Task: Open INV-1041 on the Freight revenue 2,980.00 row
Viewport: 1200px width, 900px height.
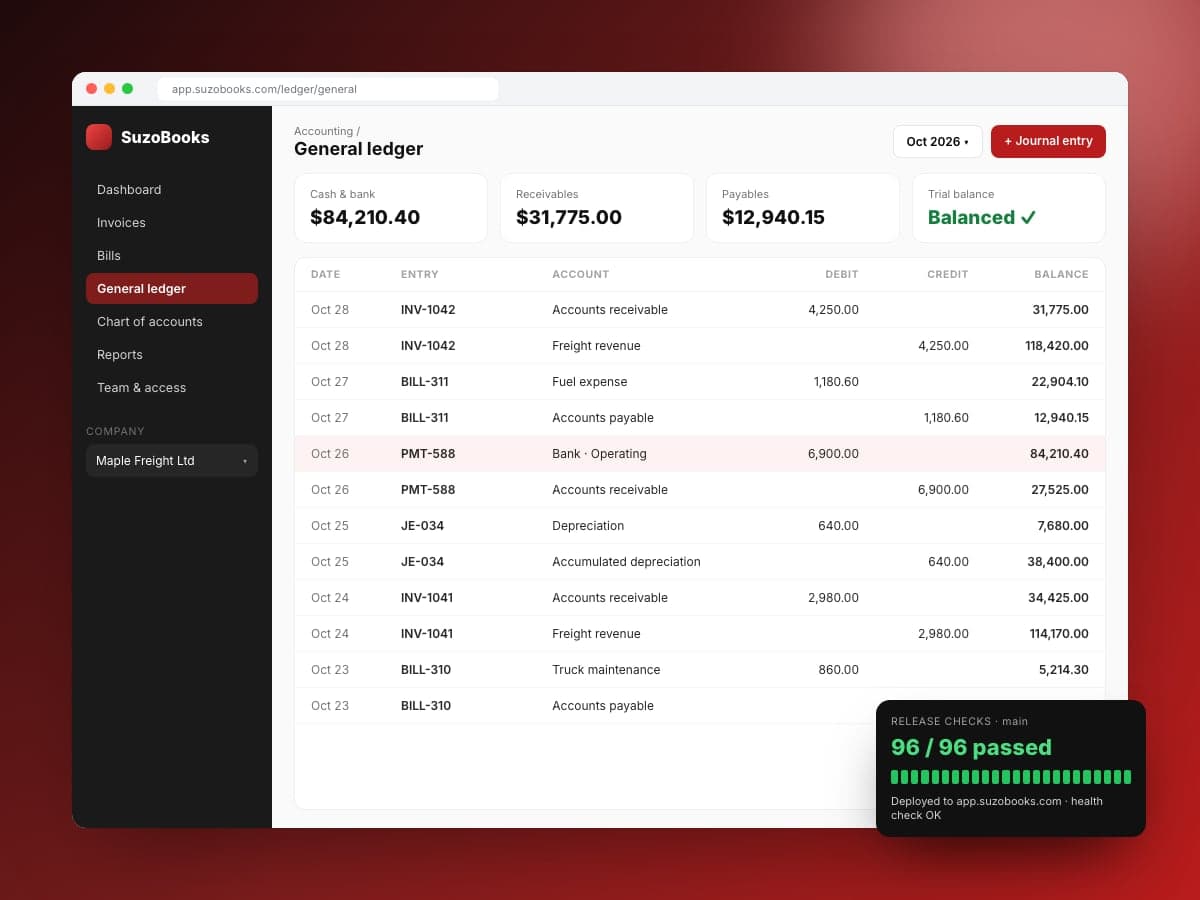Action: pyautogui.click(x=427, y=634)
